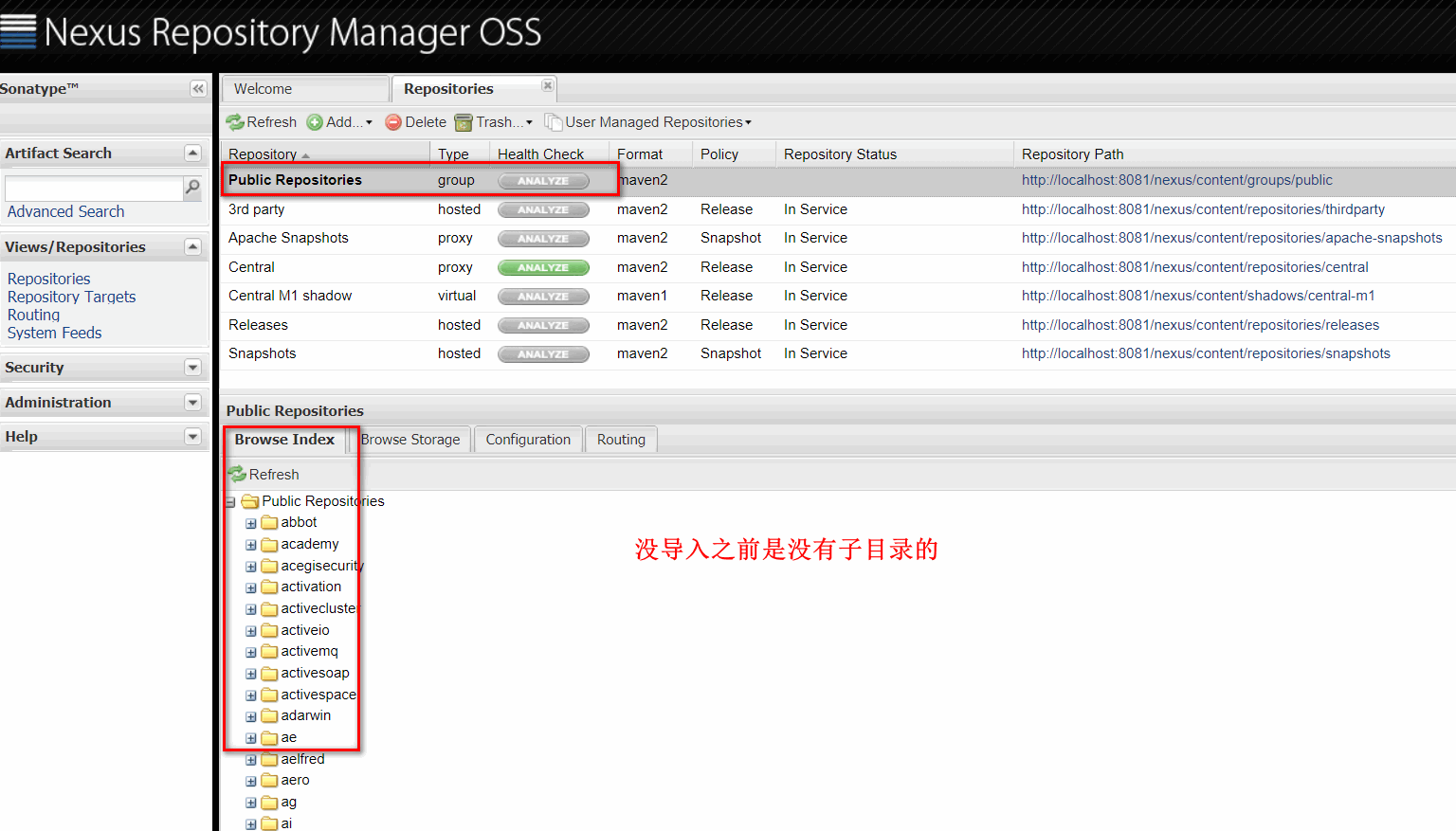This screenshot has height=831, width=1456.
Task: Click the Public Repositories root folder icon
Action: pos(250,501)
